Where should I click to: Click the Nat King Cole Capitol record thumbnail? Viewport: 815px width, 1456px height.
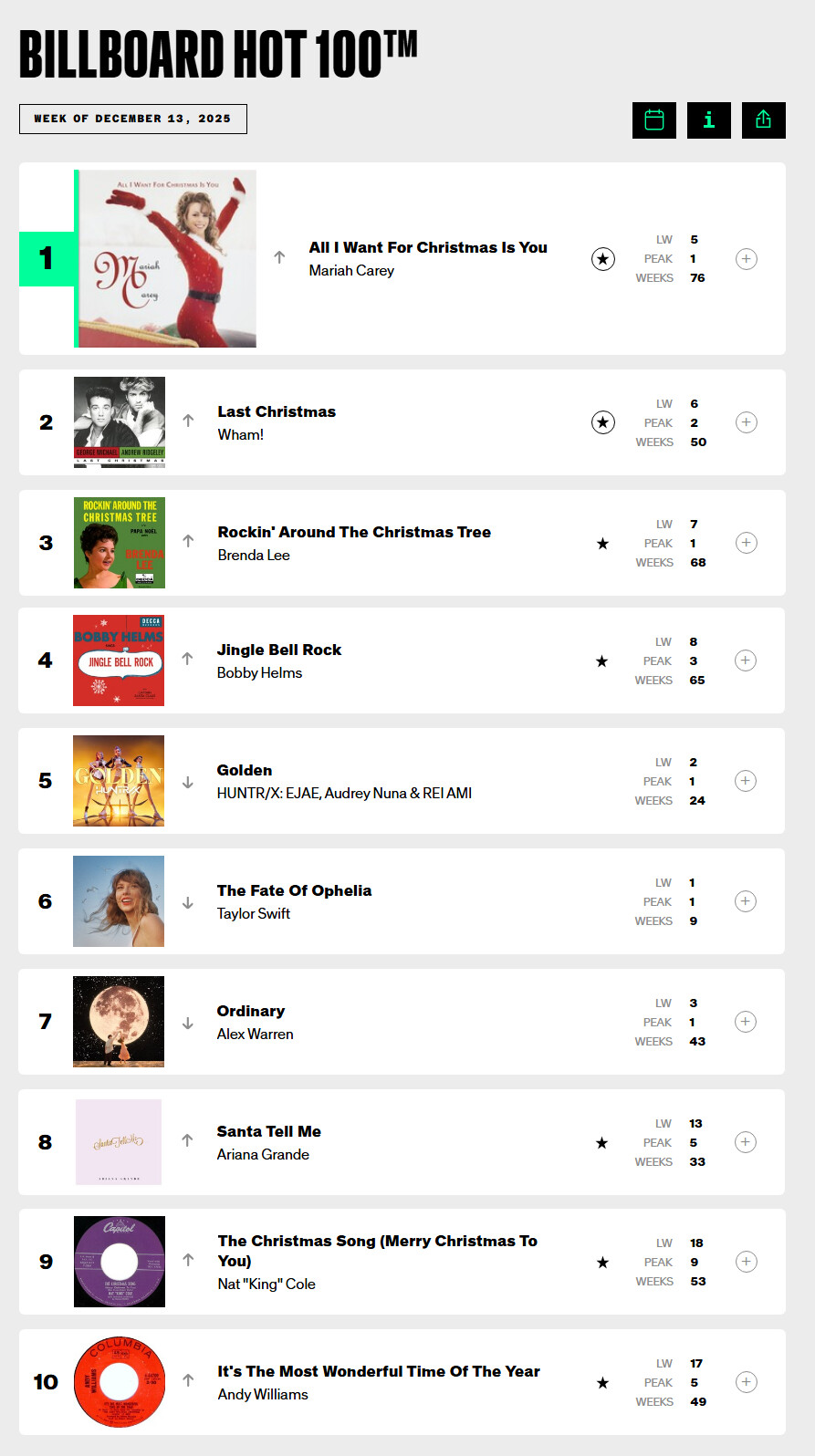pos(120,1262)
